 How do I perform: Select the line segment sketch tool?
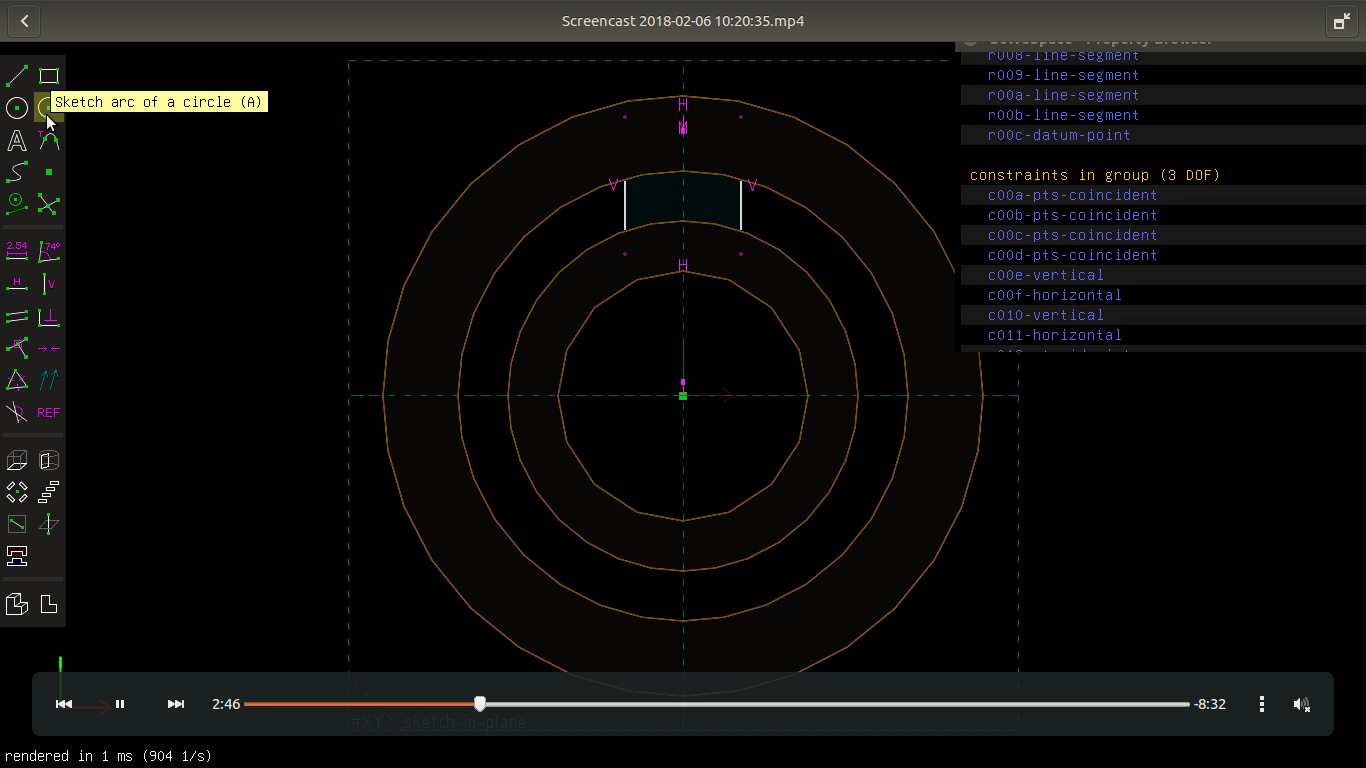coord(17,76)
